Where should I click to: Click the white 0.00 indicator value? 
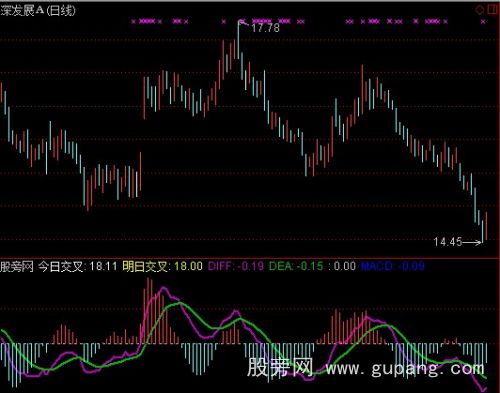(x=345, y=266)
